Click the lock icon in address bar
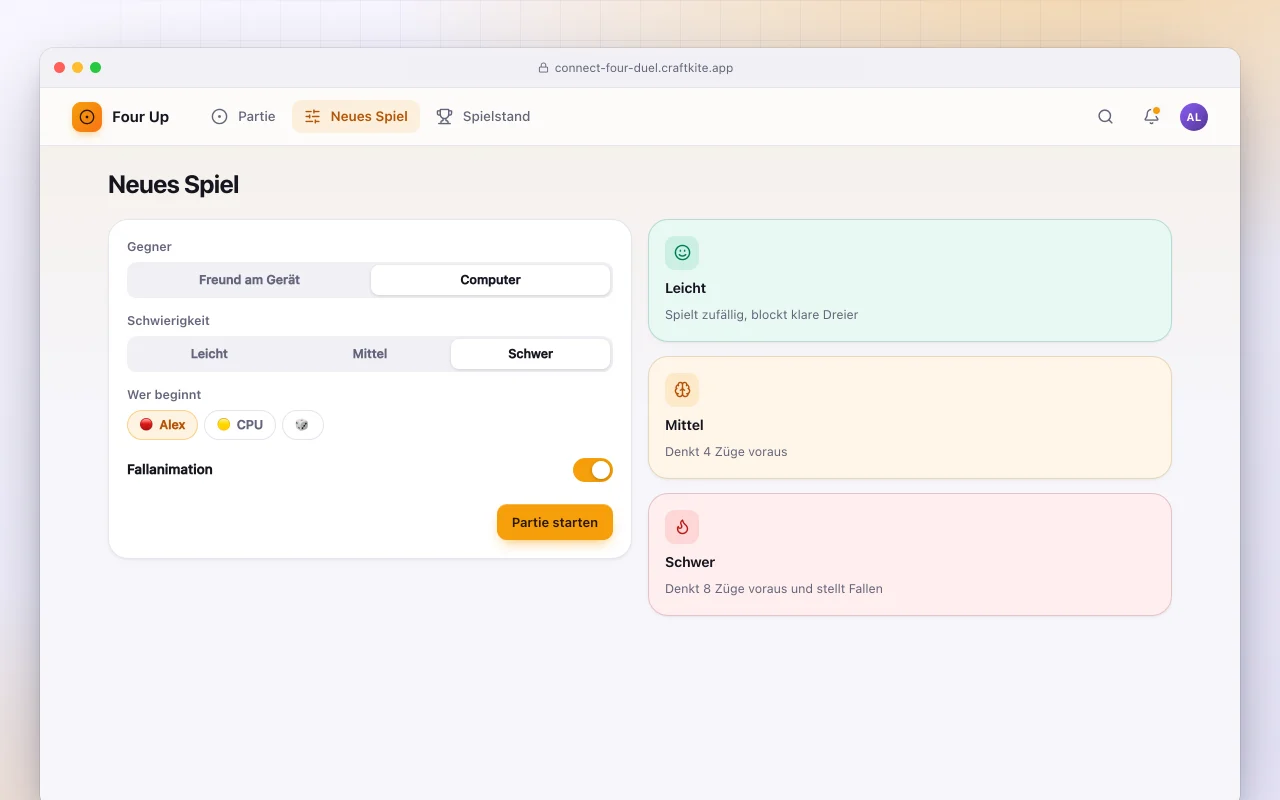Viewport: 1280px width, 800px height. pos(543,68)
